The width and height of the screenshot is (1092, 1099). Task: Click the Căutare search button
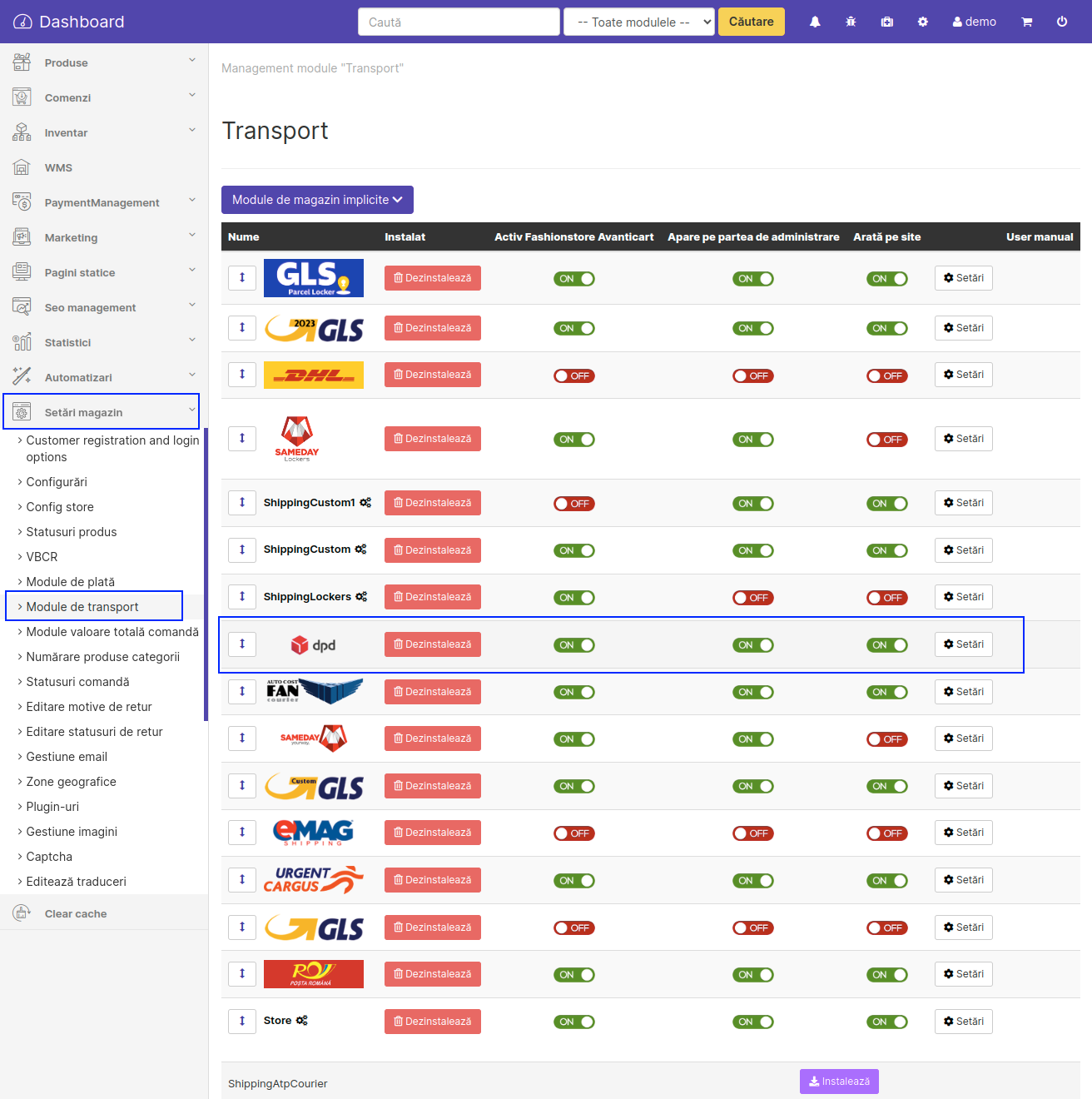(x=752, y=22)
